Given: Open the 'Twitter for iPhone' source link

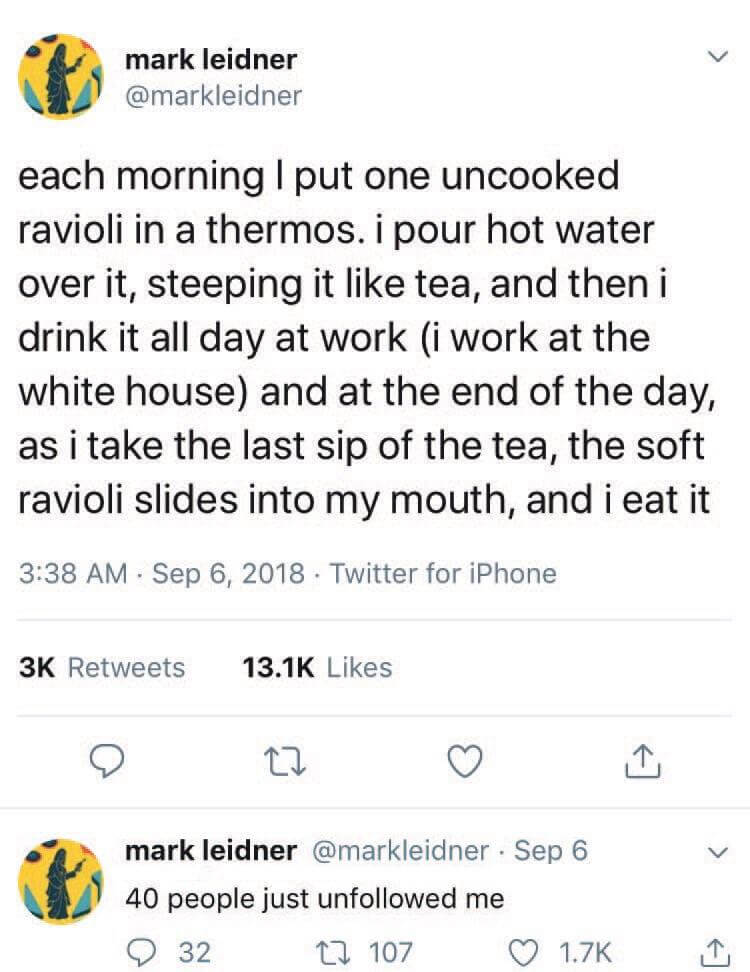Looking at the screenshot, I should (442, 574).
